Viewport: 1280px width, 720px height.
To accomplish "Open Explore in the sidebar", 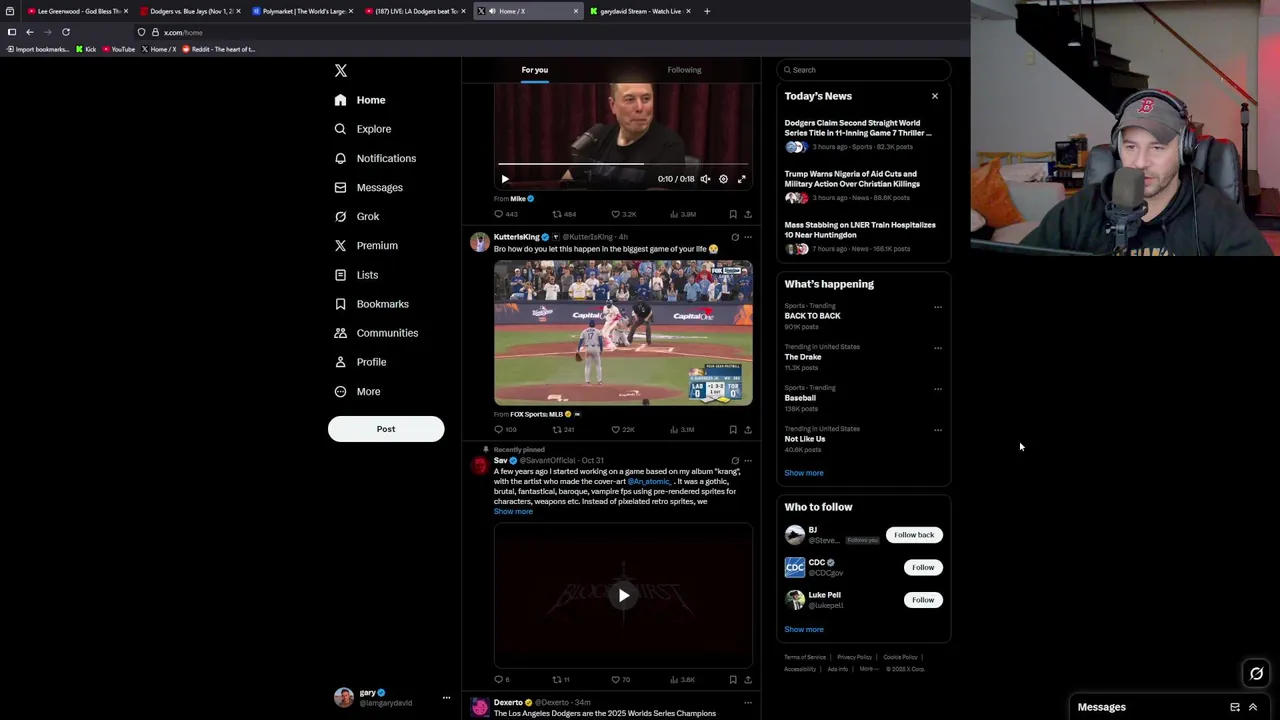I will pos(363,129).
